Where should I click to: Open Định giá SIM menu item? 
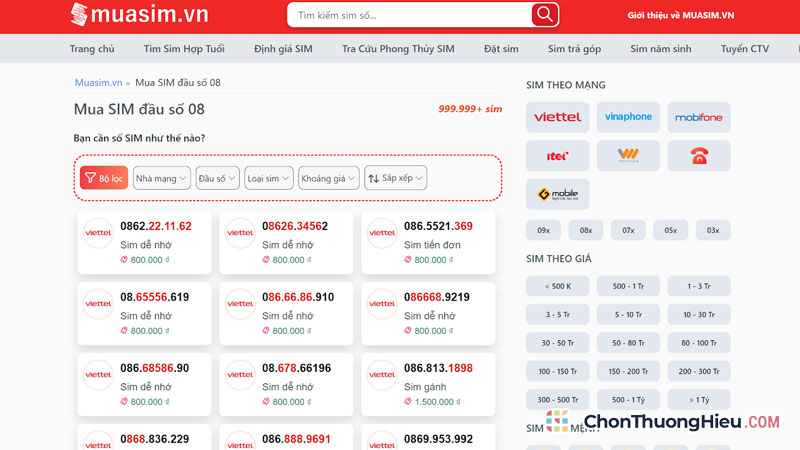point(283,49)
